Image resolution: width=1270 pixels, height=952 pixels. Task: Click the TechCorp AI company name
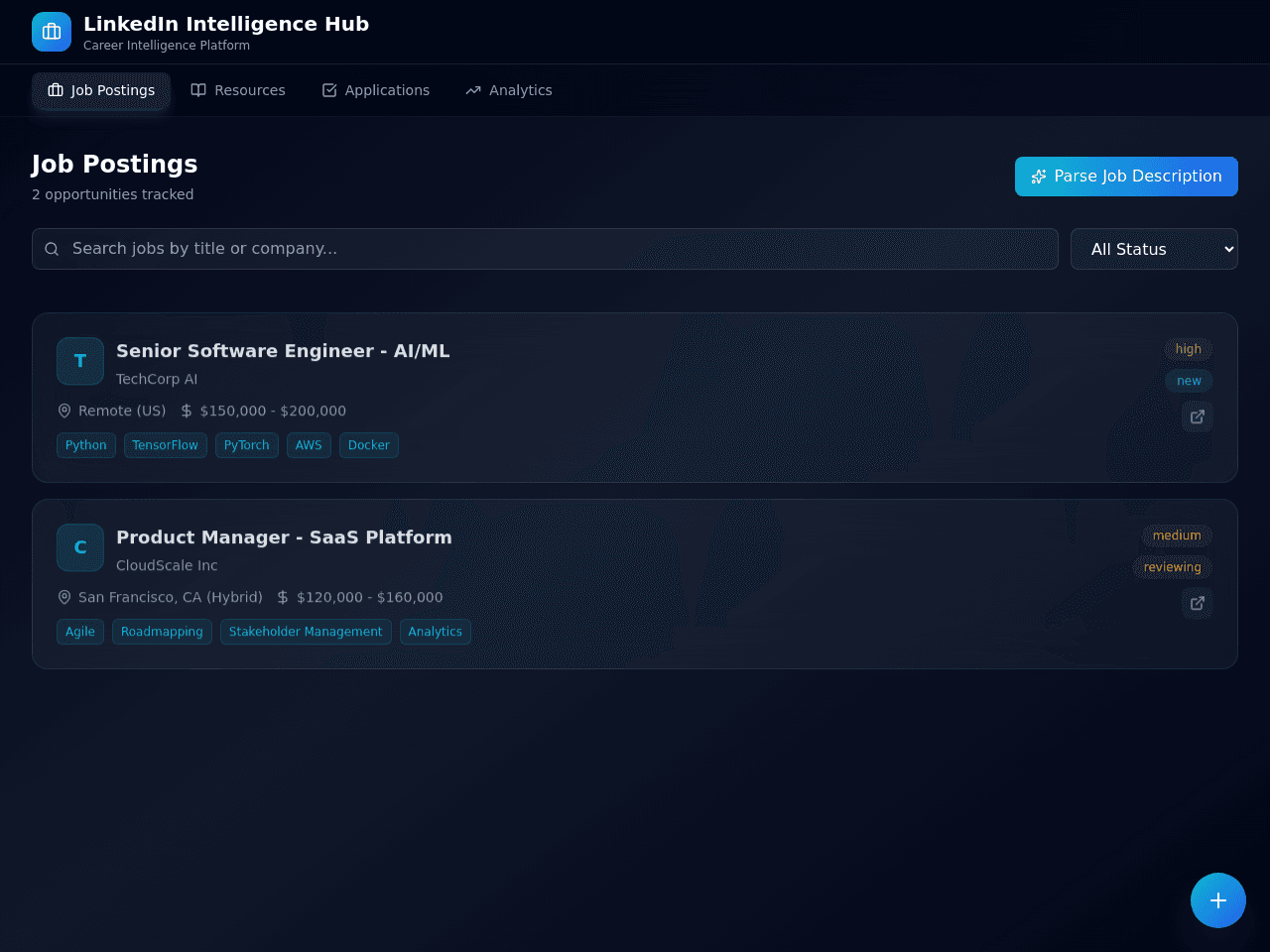pos(157,379)
